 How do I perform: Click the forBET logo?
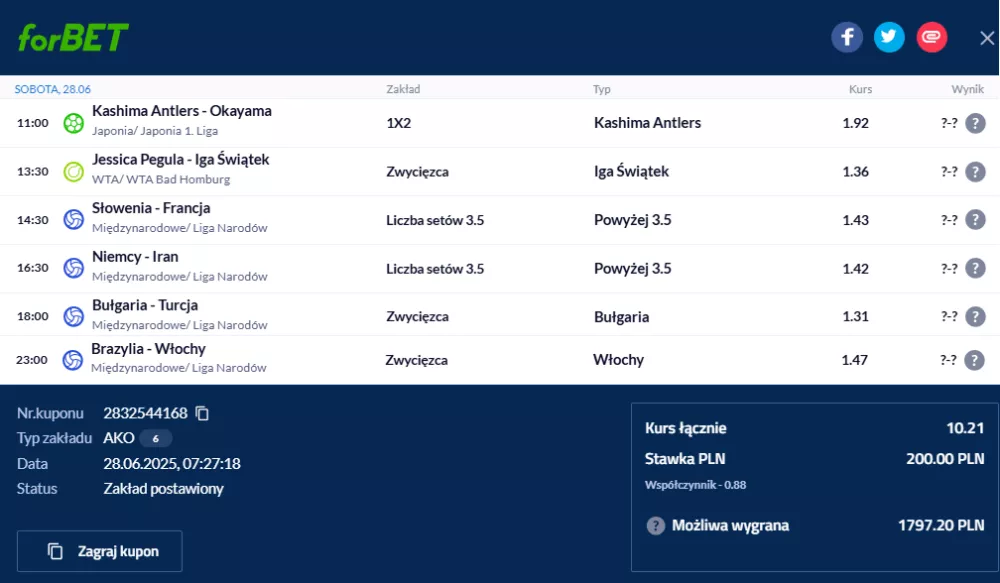(x=73, y=37)
